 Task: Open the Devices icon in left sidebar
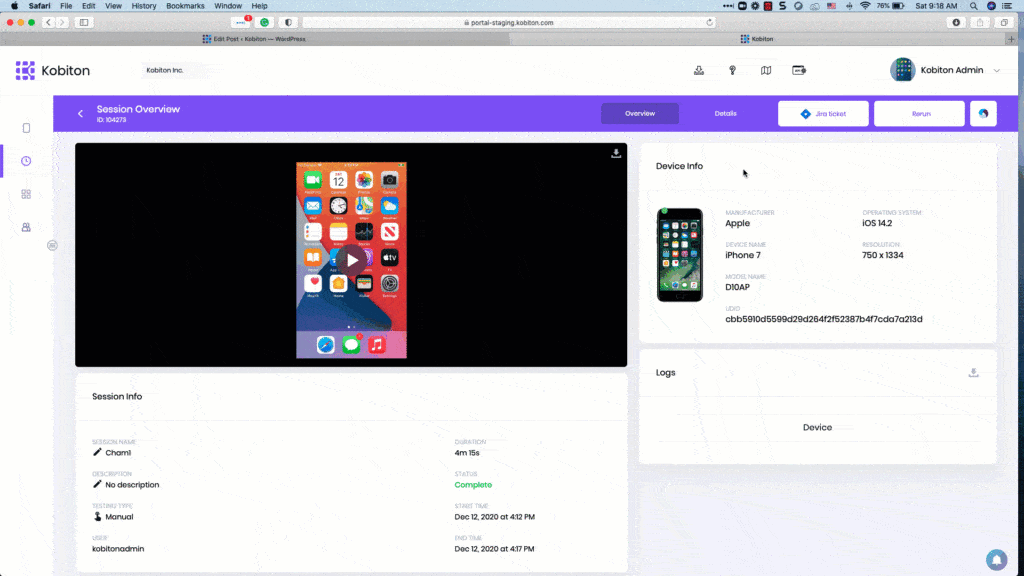point(26,128)
